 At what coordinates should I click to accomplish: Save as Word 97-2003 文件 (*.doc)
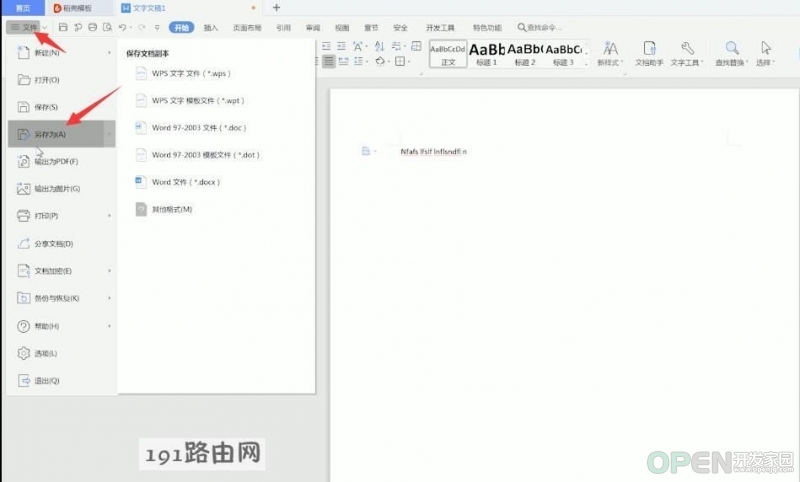point(191,128)
